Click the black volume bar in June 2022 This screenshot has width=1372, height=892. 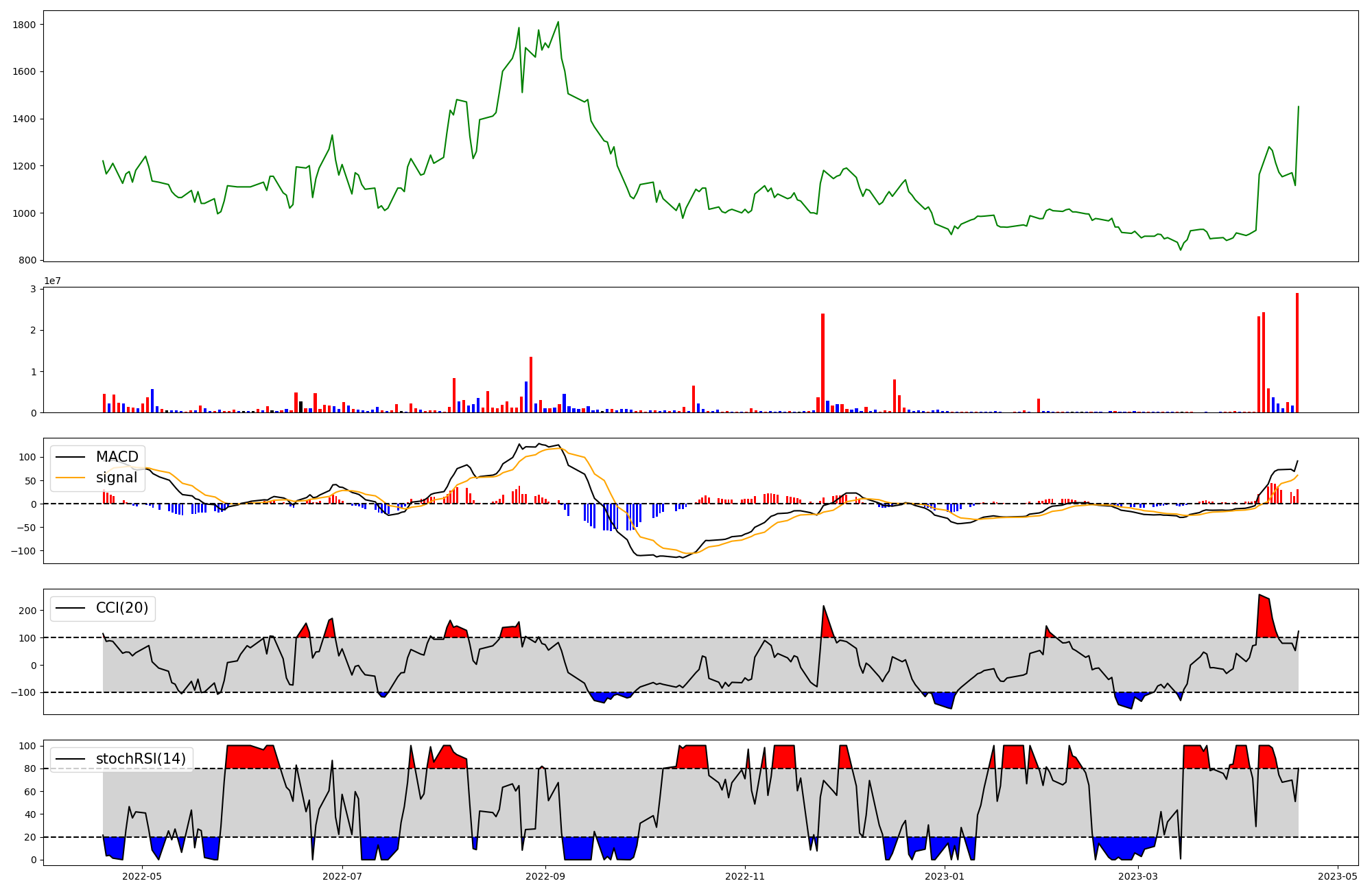coord(300,407)
